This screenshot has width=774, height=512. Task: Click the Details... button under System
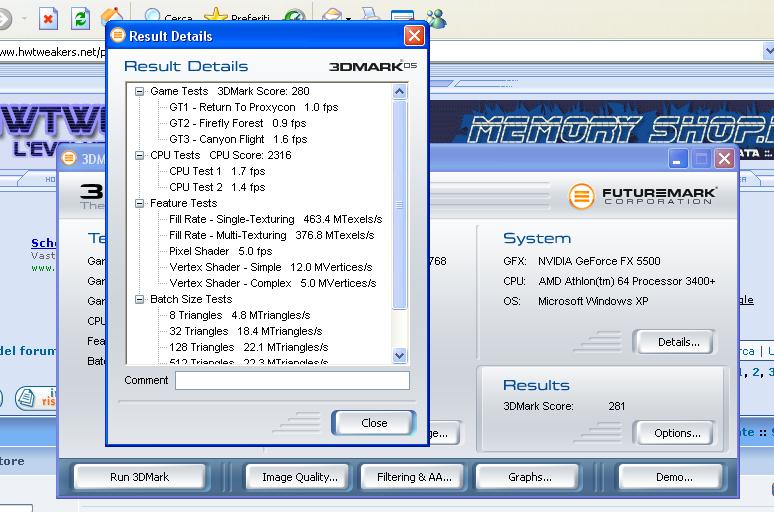click(674, 342)
